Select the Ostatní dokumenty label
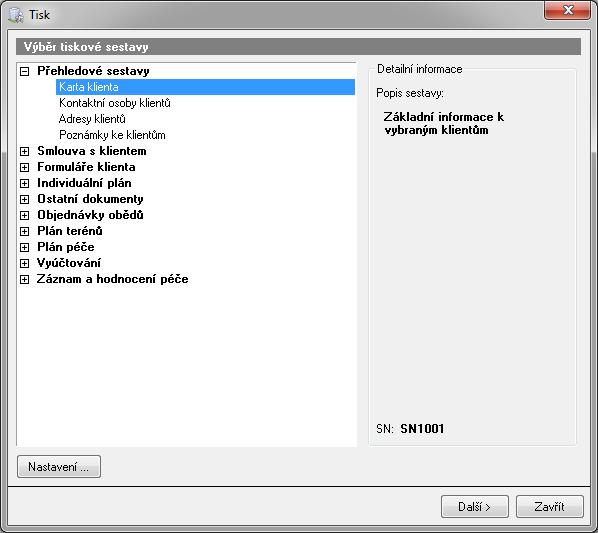Viewport: 598px width, 533px height. coord(90,199)
